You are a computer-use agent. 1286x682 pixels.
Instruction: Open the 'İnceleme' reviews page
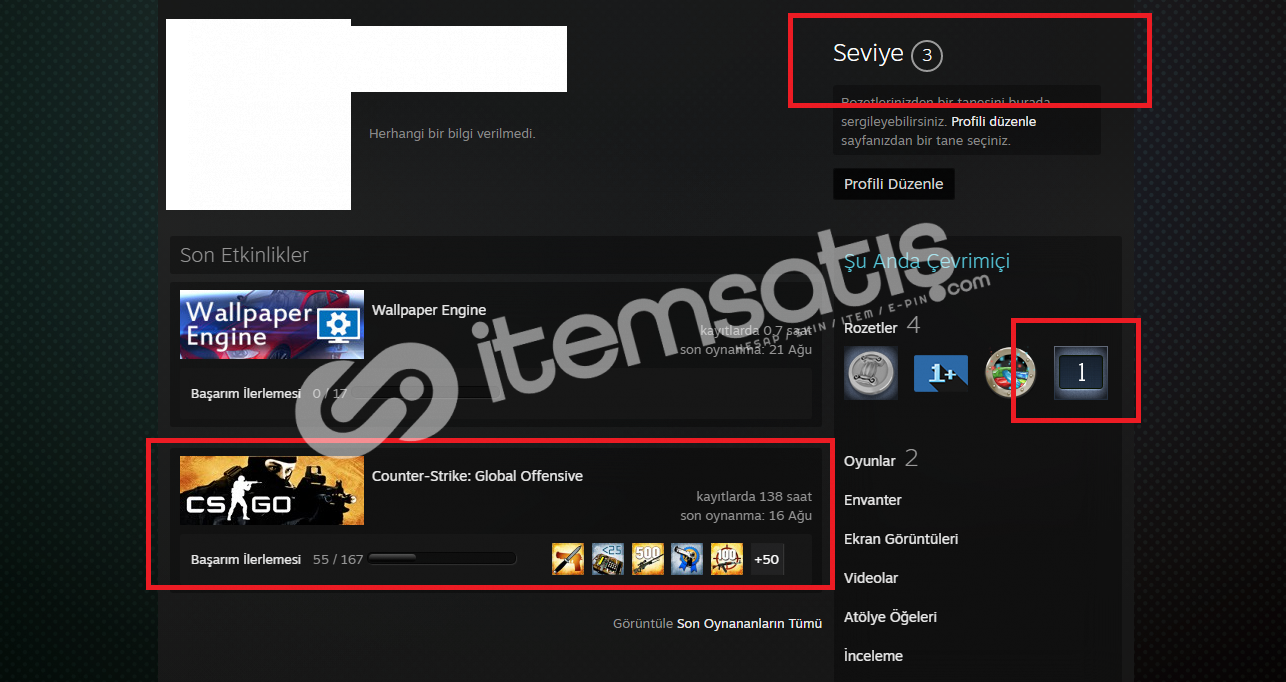click(873, 656)
